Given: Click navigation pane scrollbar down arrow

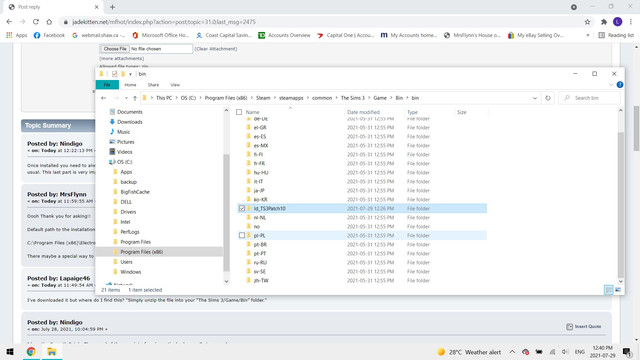Looking at the screenshot, I should tap(227, 282).
